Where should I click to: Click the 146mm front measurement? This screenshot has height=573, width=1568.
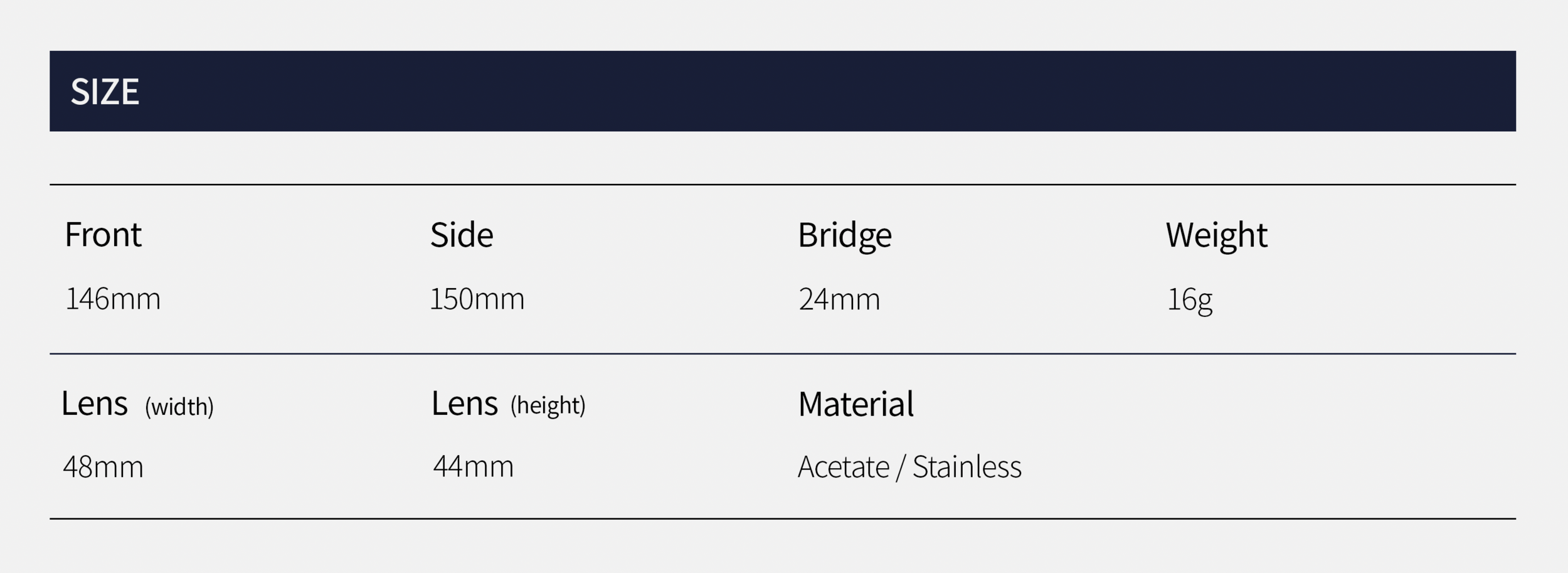[x=113, y=299]
